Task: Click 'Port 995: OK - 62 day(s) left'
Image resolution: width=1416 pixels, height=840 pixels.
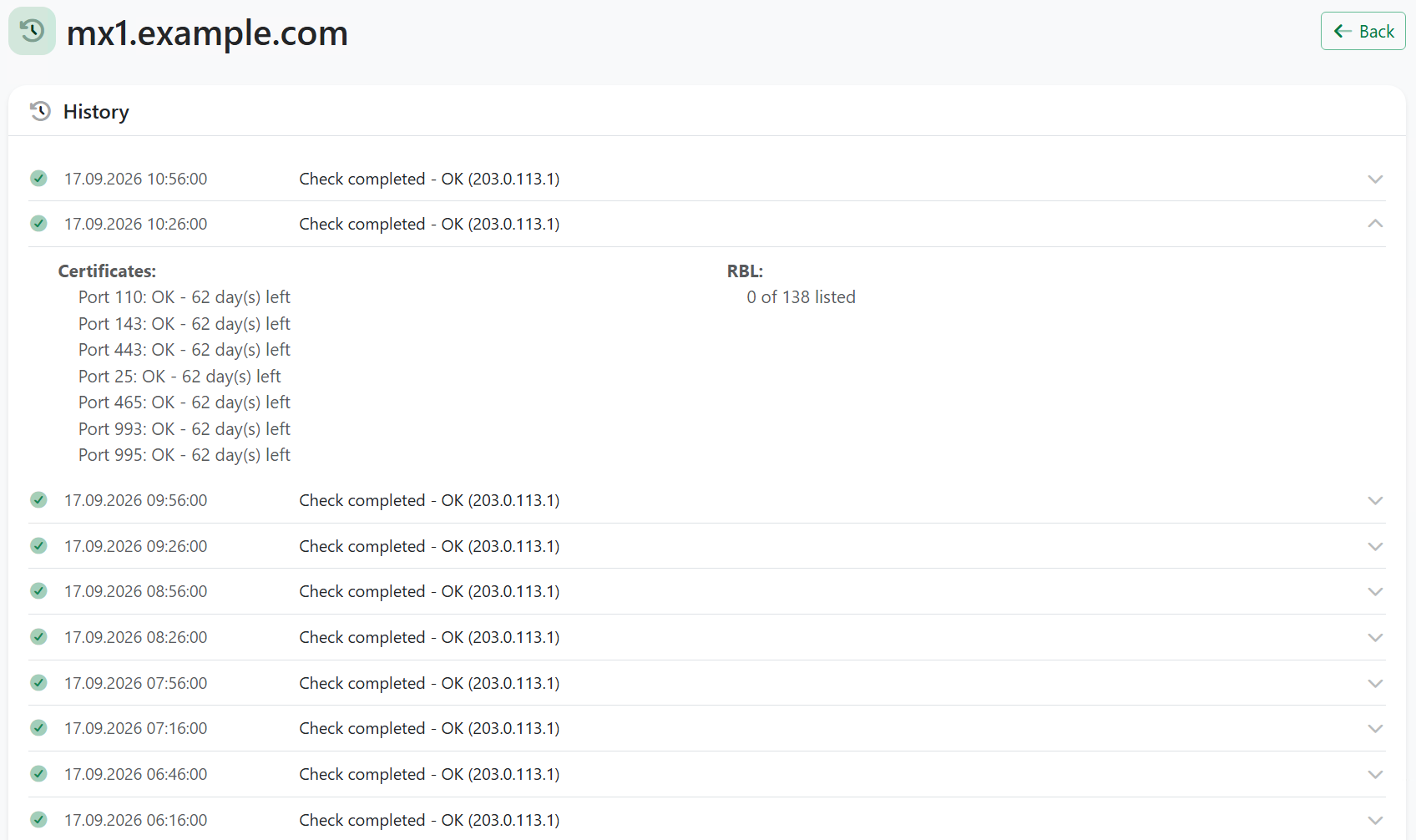Action: click(185, 455)
